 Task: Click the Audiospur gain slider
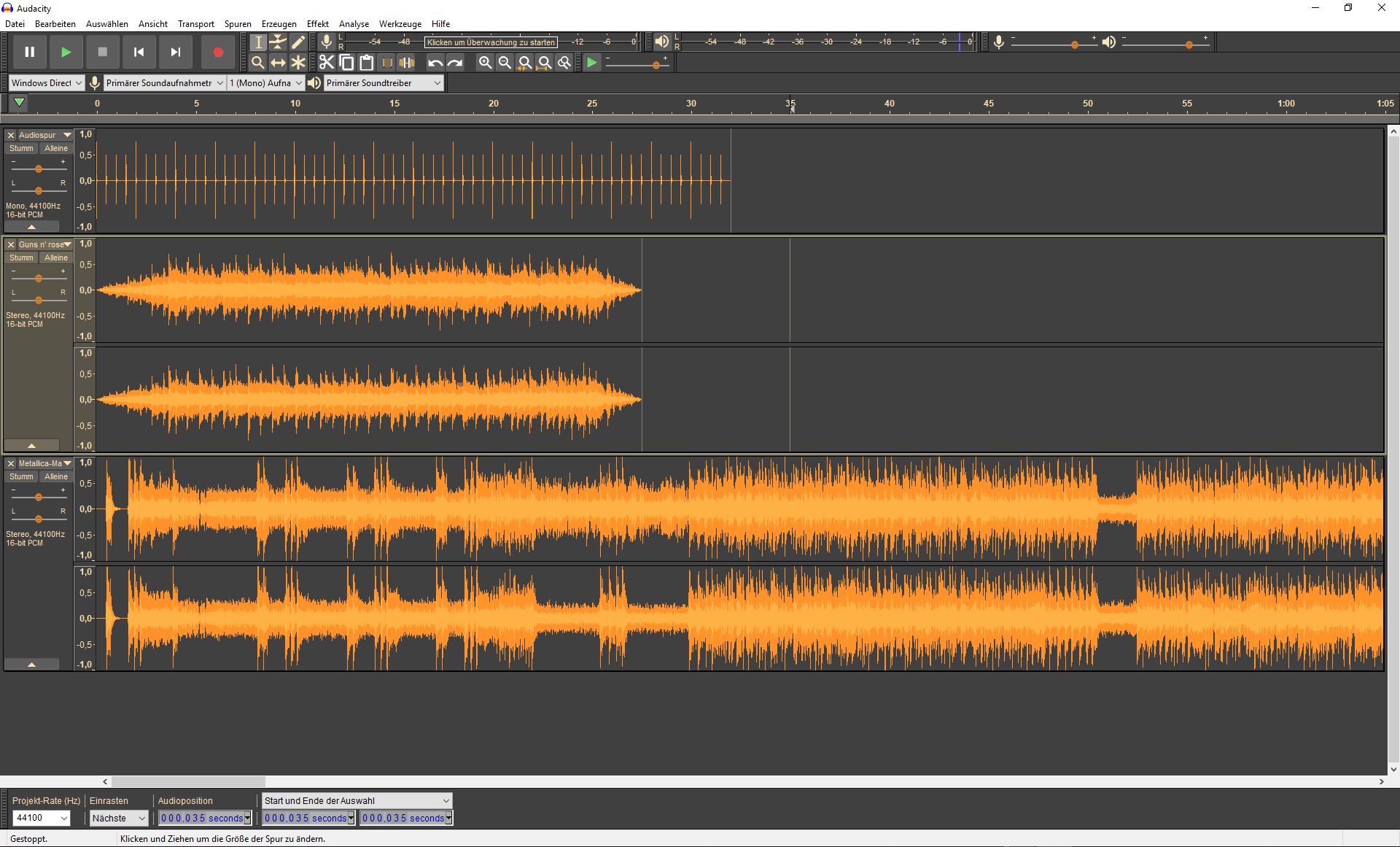39,169
